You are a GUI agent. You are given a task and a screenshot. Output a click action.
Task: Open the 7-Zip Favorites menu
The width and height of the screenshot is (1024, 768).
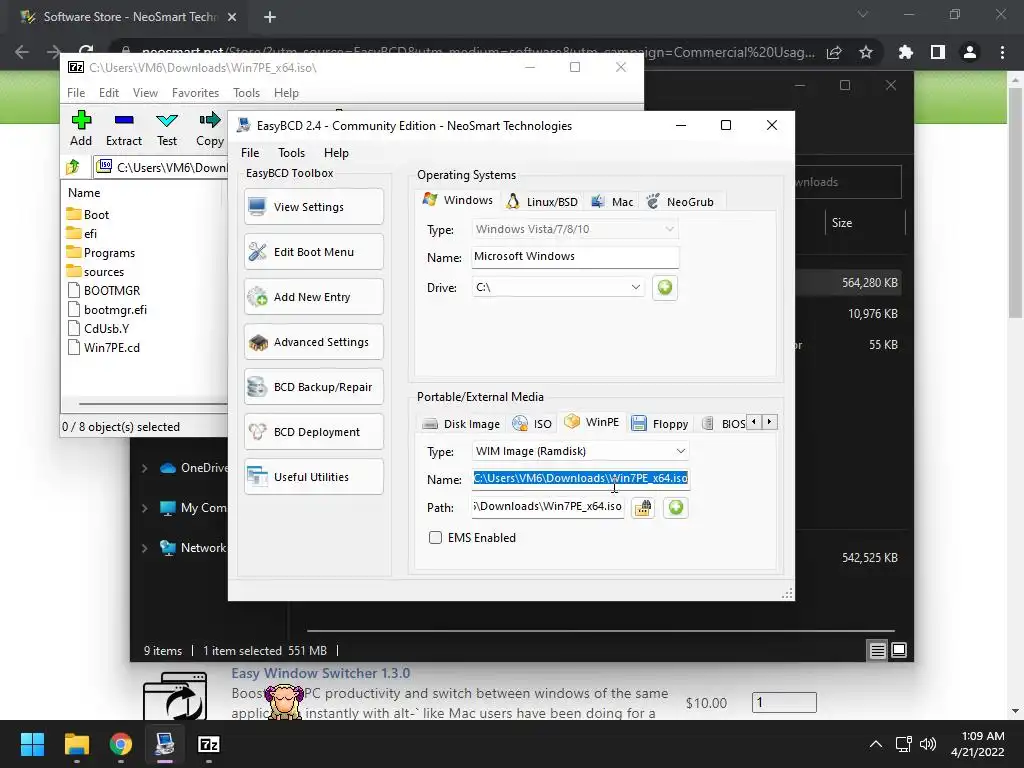[195, 93]
